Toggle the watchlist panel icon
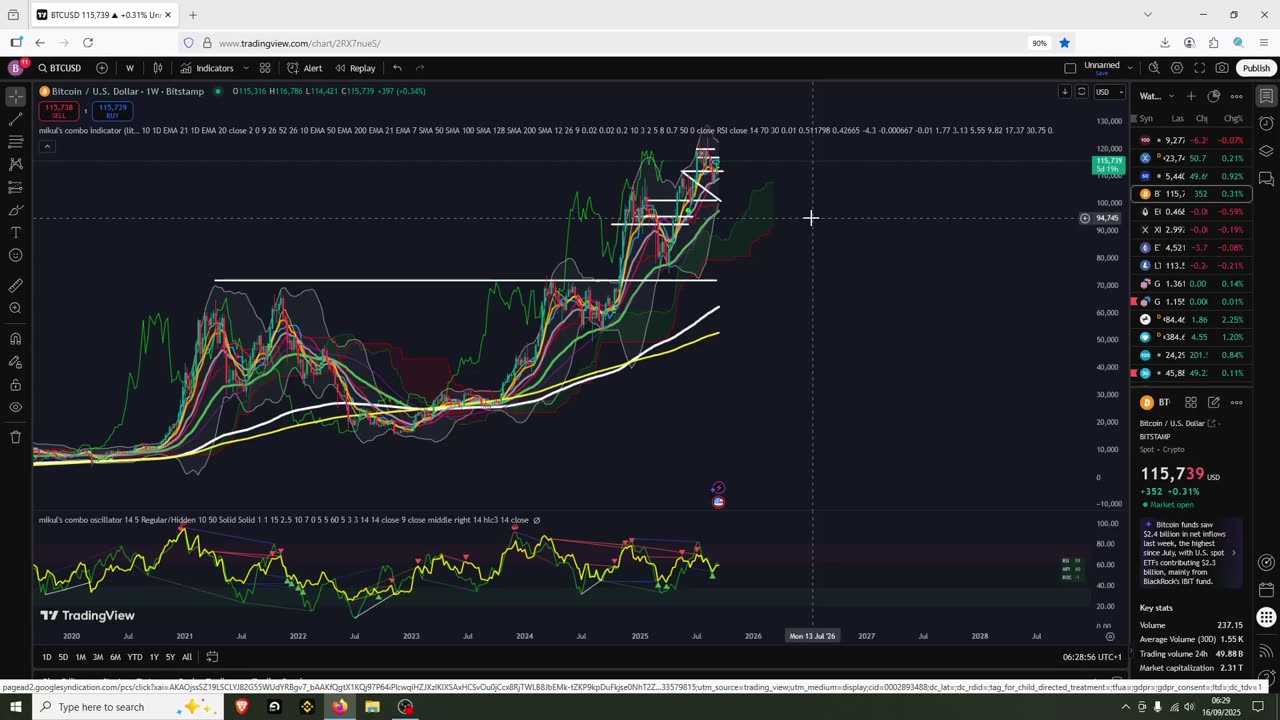 coord(1266,96)
